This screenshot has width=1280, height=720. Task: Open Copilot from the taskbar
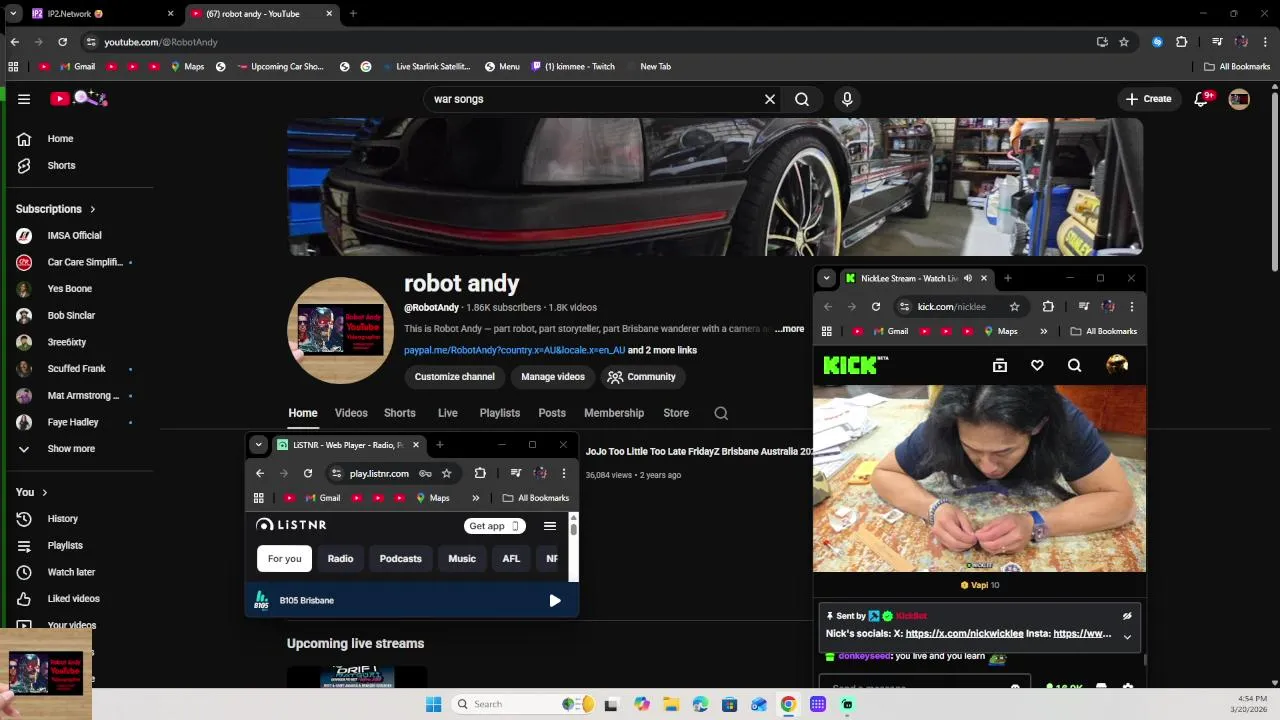coord(642,704)
